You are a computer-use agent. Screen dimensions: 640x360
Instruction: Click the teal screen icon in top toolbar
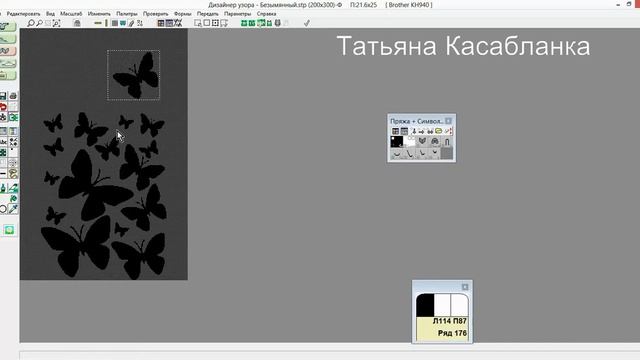coord(123,23)
